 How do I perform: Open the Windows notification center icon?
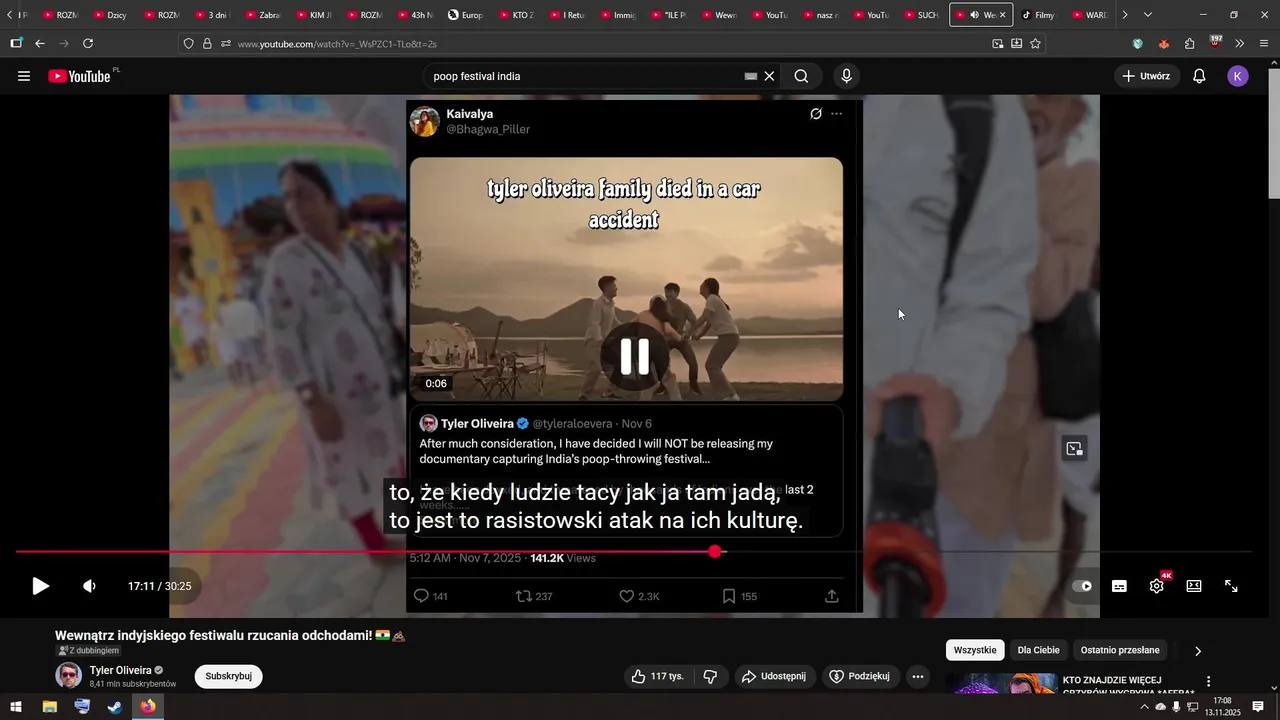click(x=1258, y=707)
